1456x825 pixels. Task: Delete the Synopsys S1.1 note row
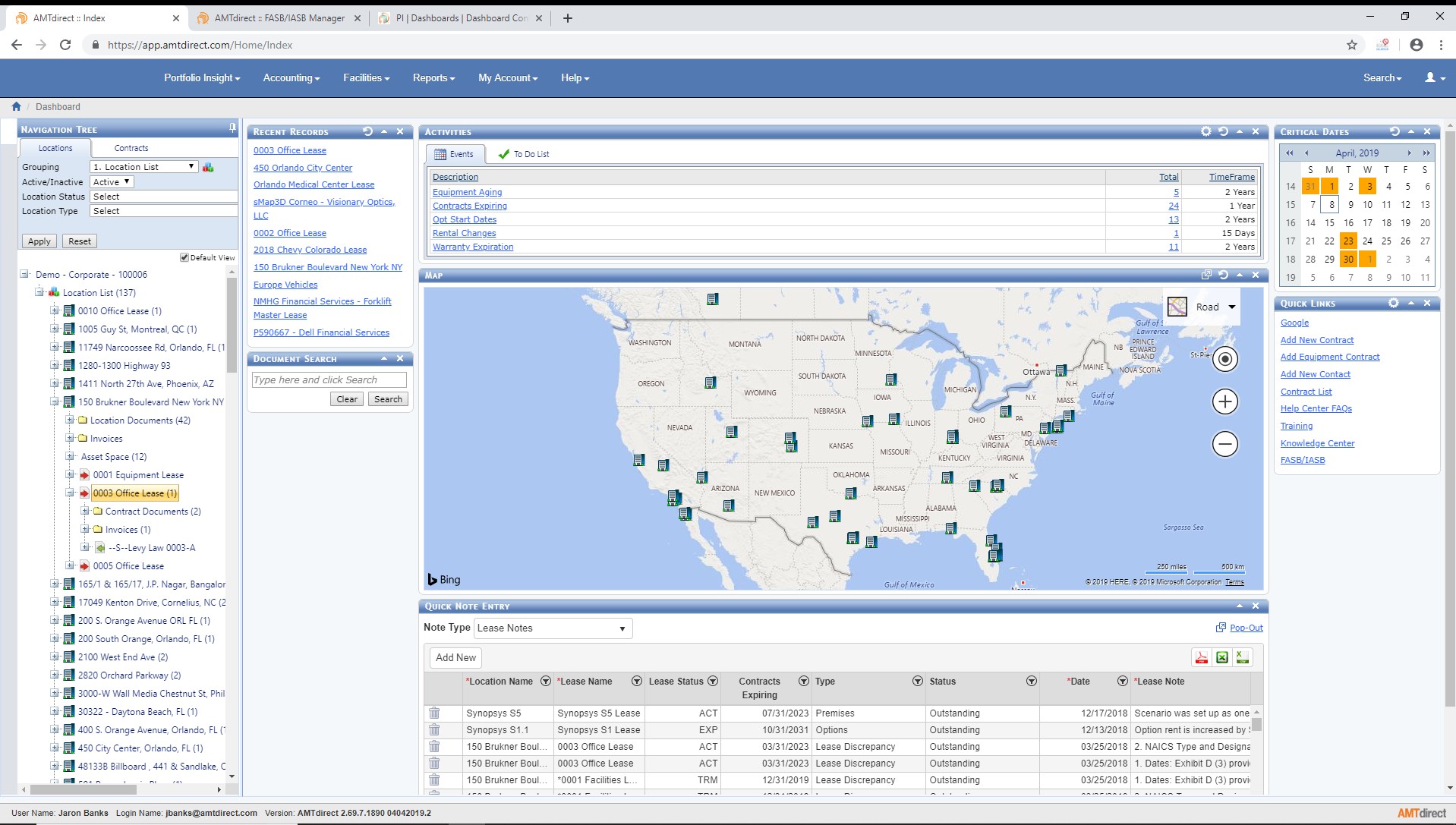[x=434, y=729]
